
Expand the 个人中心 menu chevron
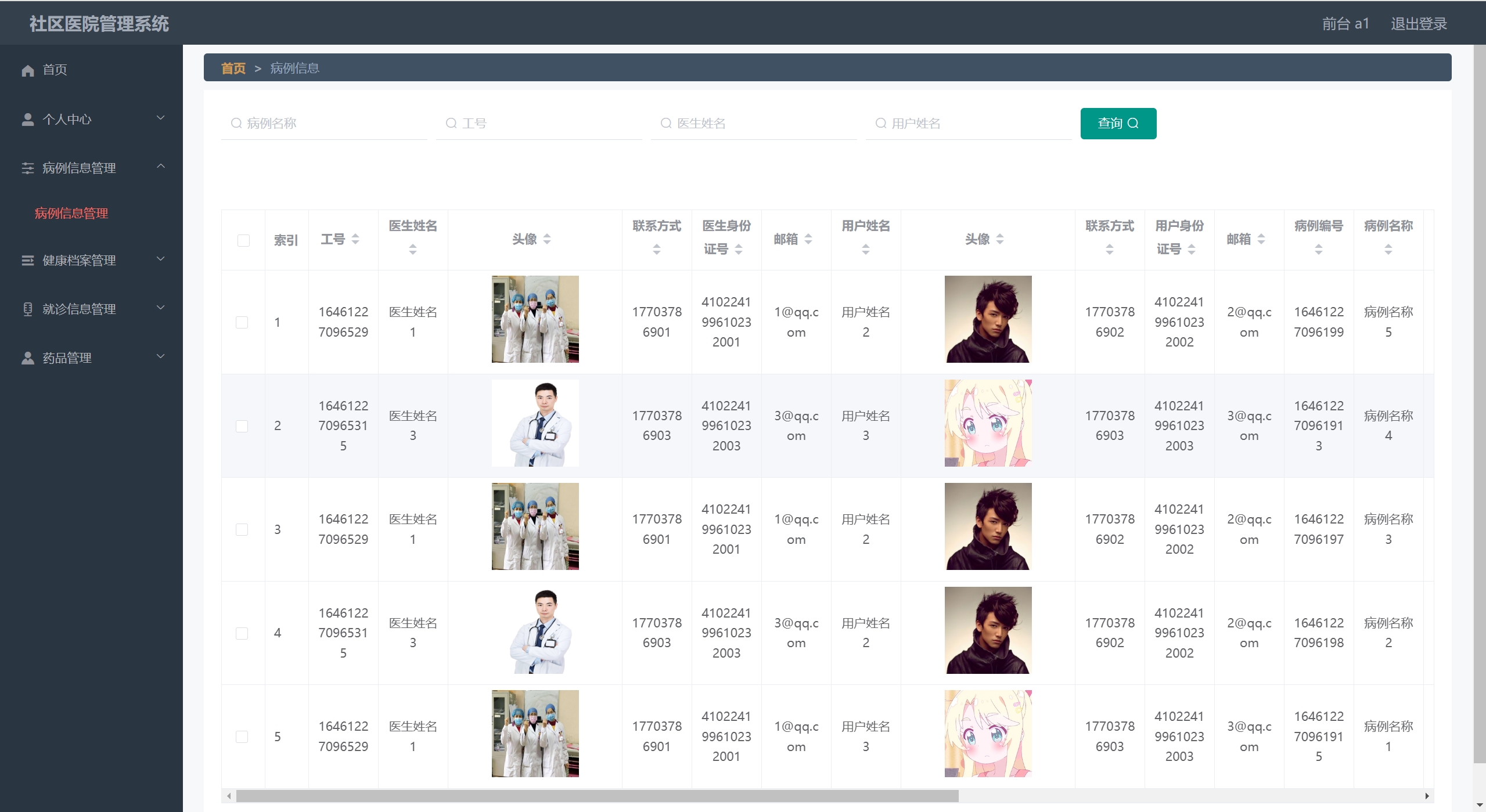click(161, 118)
